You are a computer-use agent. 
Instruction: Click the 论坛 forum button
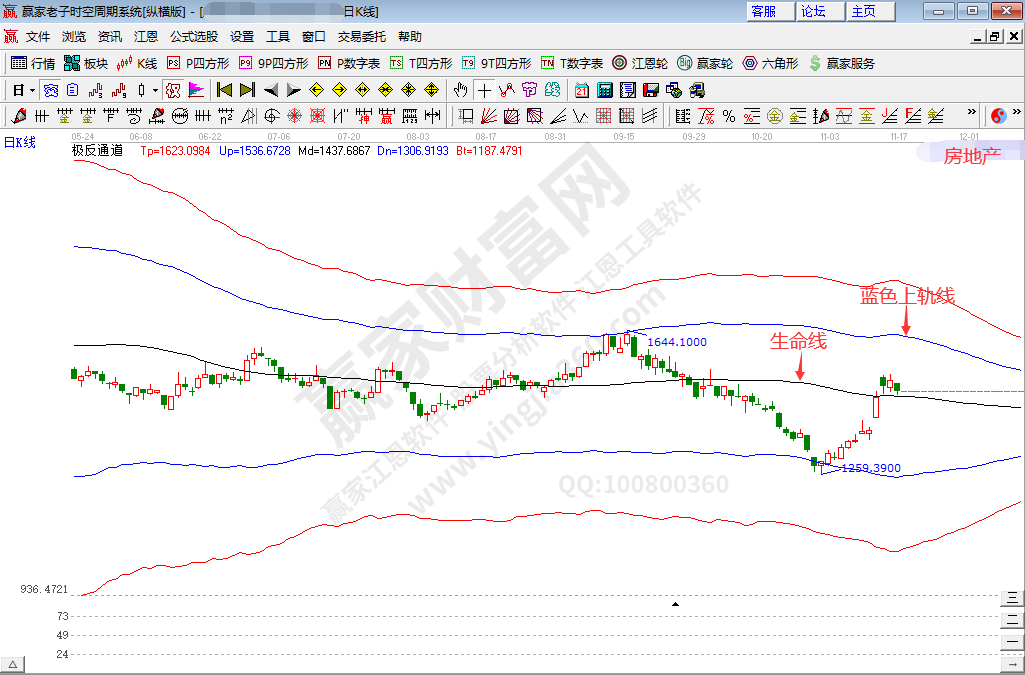[813, 11]
